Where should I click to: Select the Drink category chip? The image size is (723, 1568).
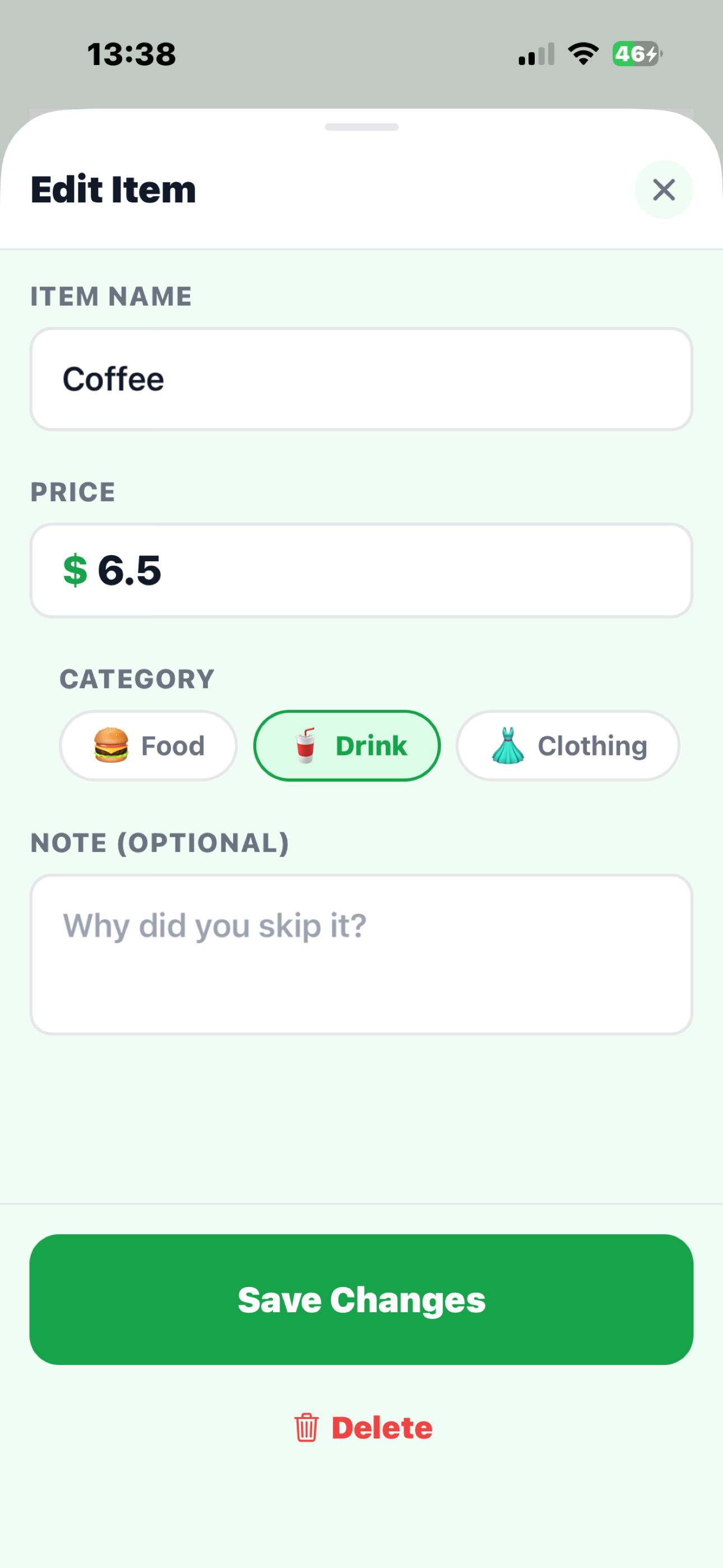click(x=347, y=745)
